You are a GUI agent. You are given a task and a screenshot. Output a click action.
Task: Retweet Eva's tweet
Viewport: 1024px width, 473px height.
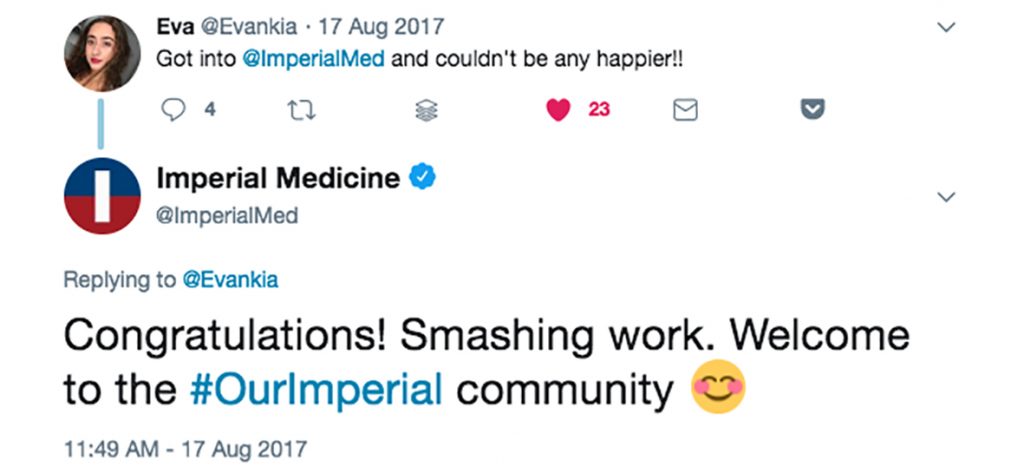298,111
